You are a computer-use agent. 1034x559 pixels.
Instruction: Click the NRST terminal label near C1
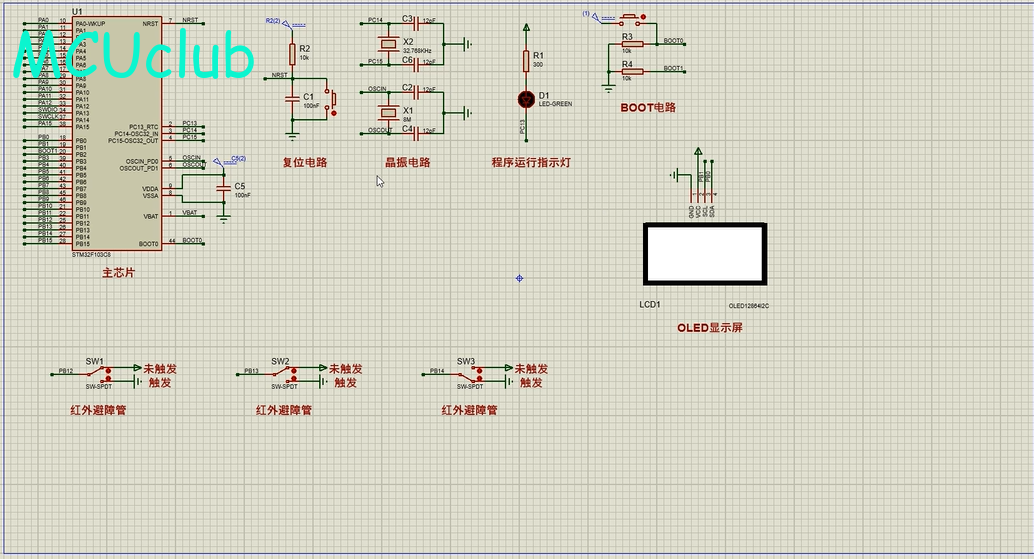[280, 75]
